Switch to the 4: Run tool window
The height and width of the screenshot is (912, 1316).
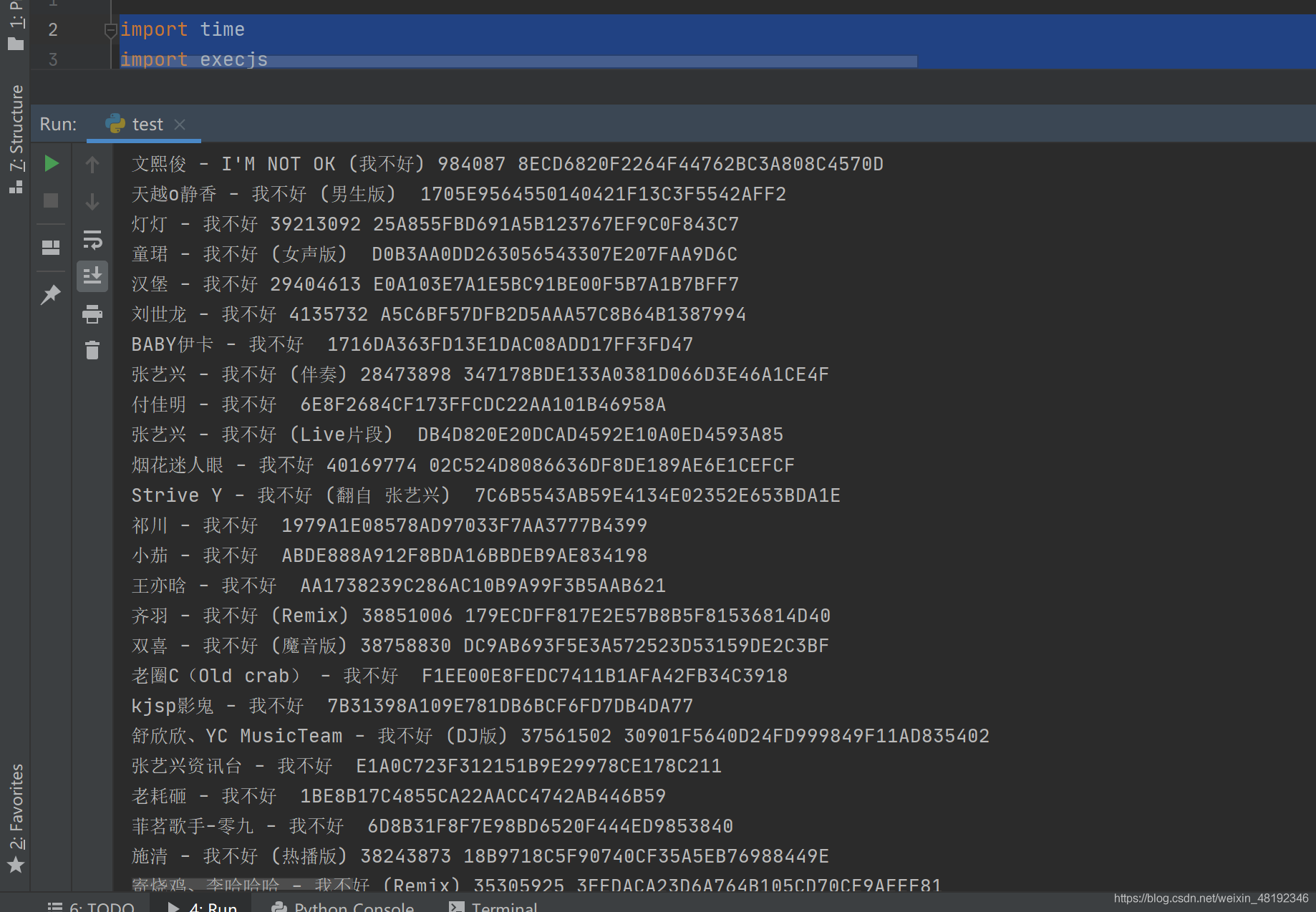[203, 906]
